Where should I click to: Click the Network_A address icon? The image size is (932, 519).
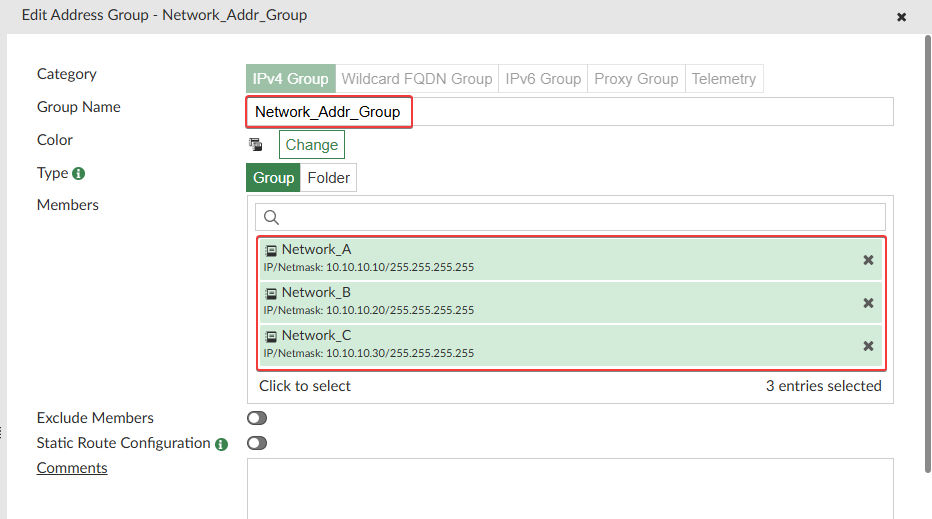(271, 250)
